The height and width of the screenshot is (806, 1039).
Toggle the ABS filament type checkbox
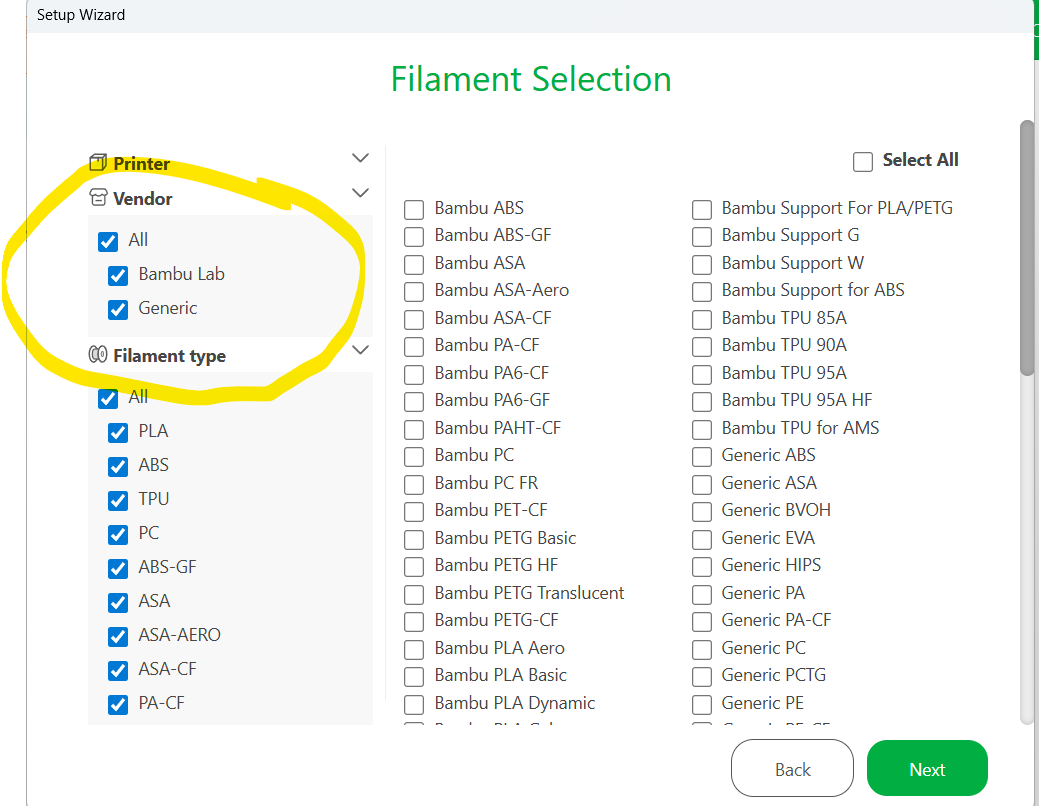(x=118, y=467)
